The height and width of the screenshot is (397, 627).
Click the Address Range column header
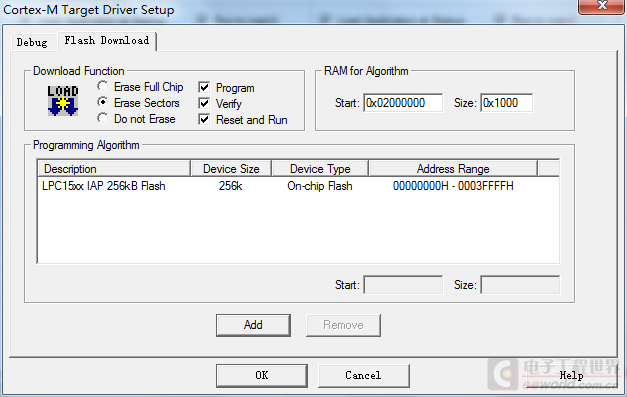[x=453, y=168]
